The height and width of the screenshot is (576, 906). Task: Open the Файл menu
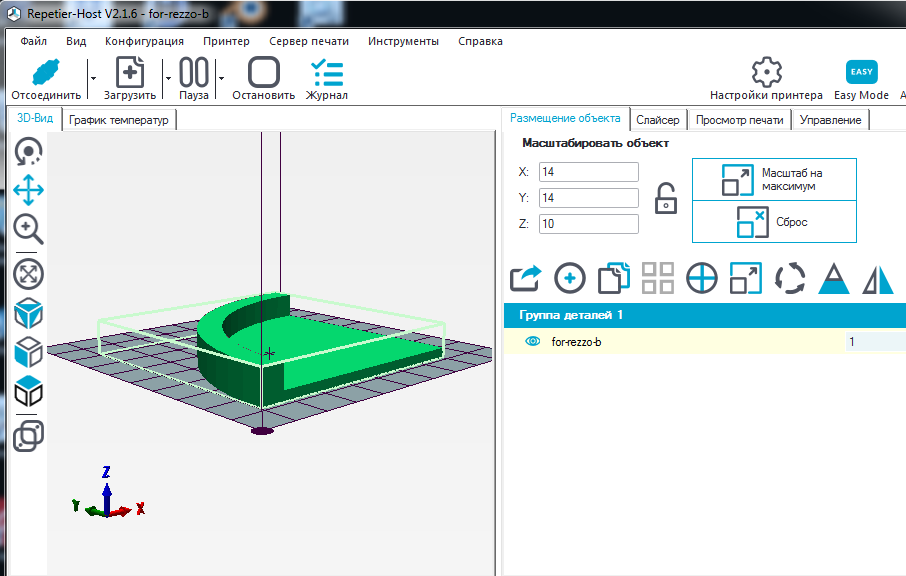(x=34, y=41)
